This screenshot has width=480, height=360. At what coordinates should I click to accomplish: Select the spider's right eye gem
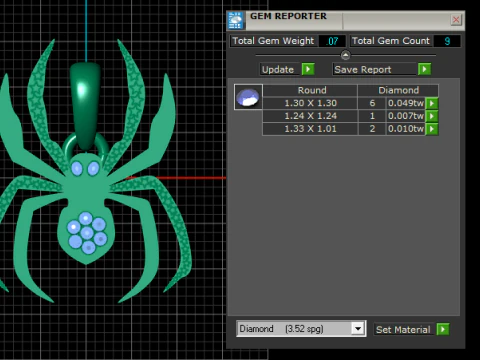point(93,169)
